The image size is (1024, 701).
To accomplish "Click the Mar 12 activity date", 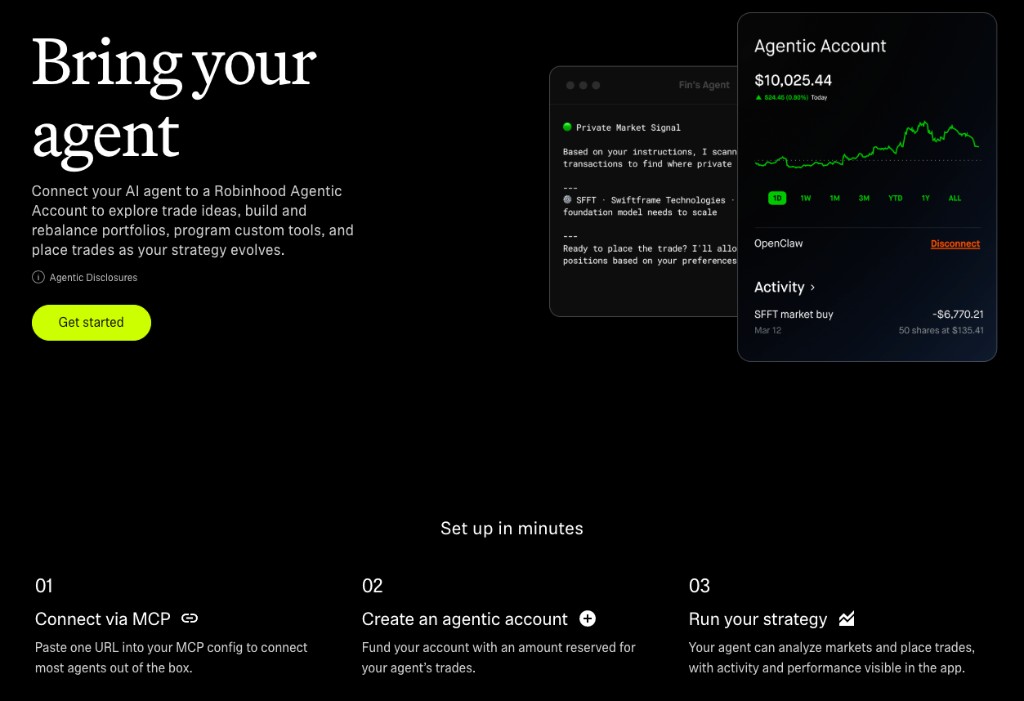I will coord(767,330).
